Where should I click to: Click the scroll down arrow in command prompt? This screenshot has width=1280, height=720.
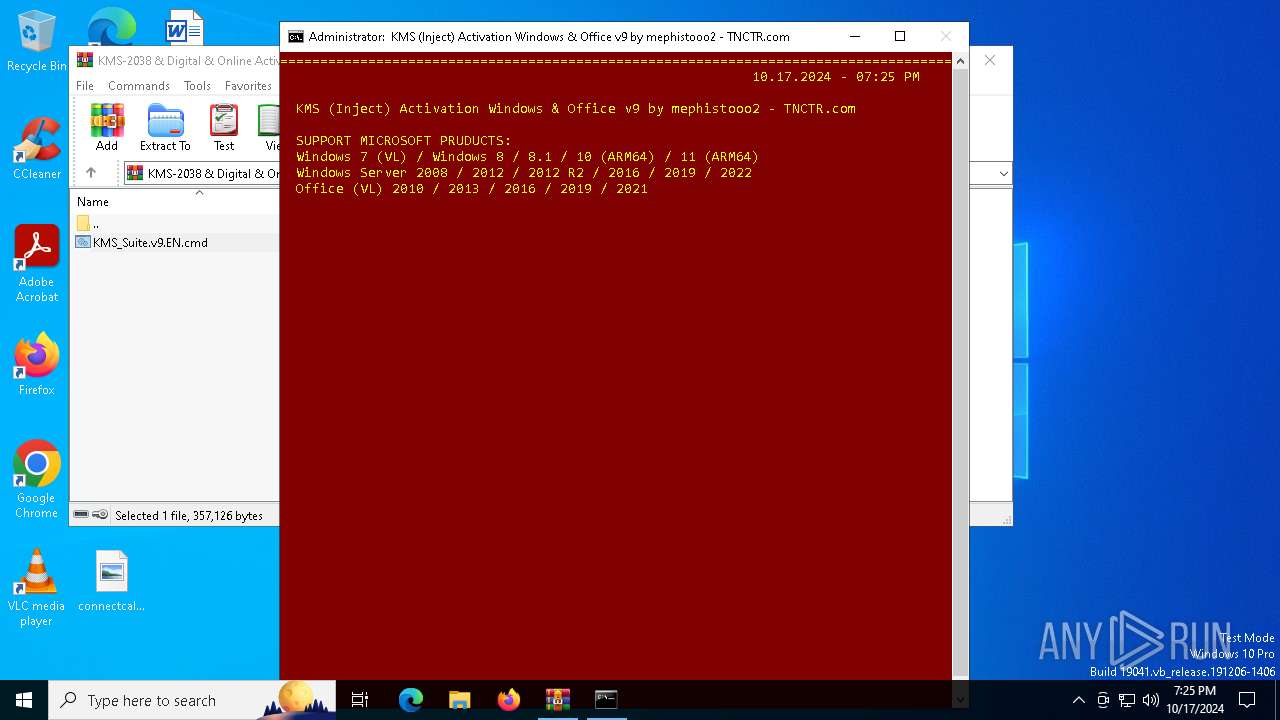(960, 699)
